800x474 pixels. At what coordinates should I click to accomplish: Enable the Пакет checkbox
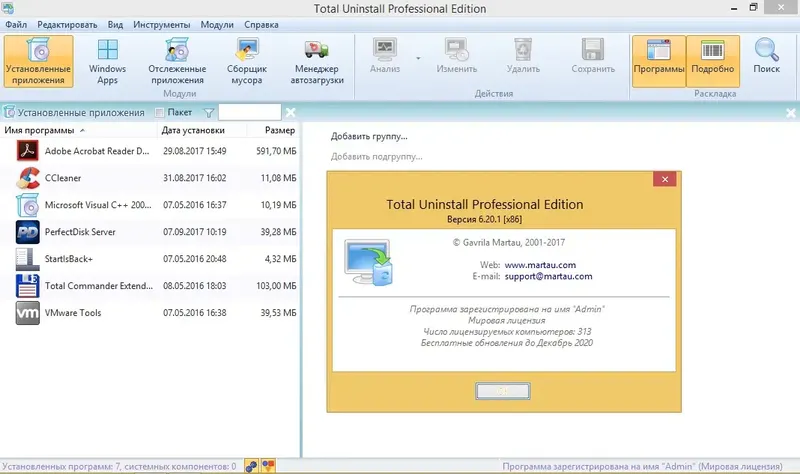160,112
